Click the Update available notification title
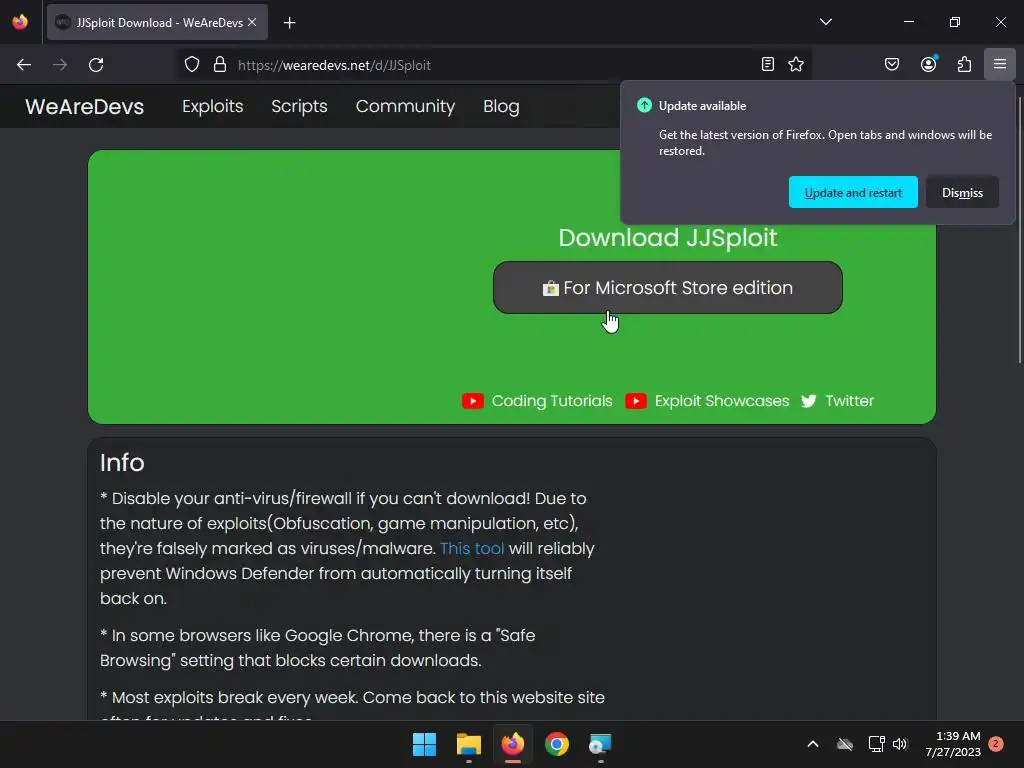 pyautogui.click(x=702, y=106)
